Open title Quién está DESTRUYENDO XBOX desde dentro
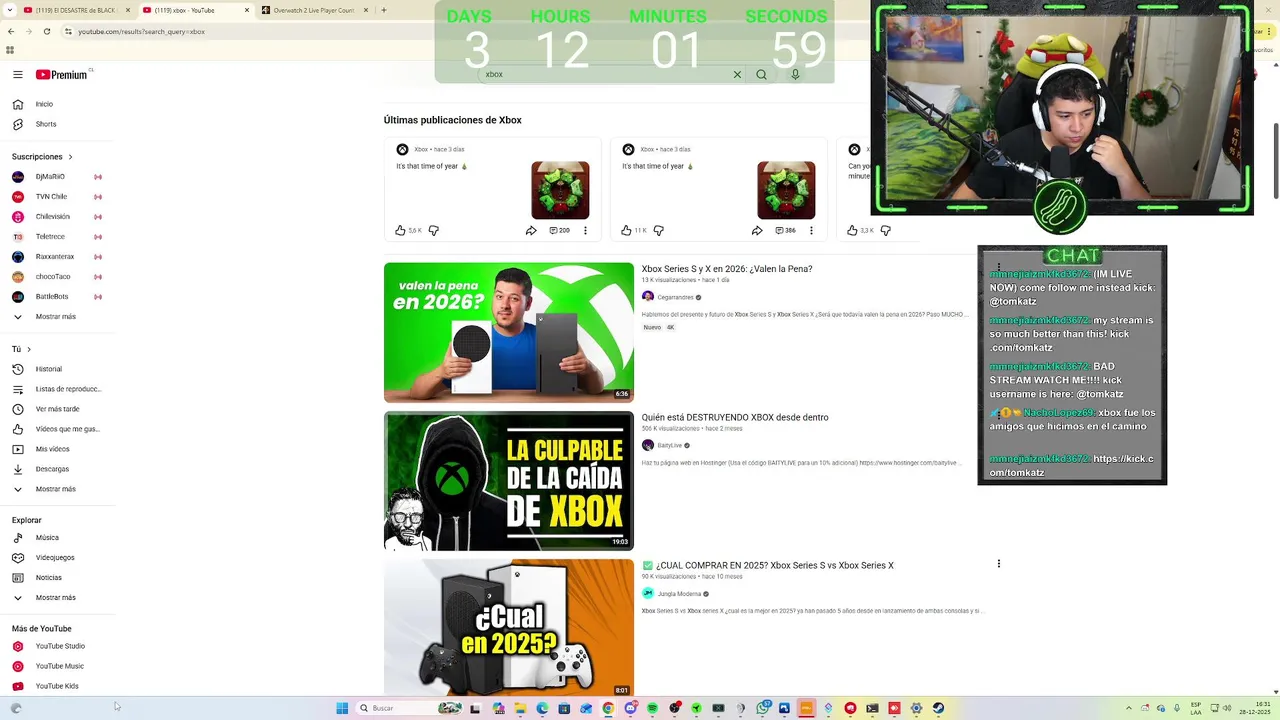 point(734,417)
